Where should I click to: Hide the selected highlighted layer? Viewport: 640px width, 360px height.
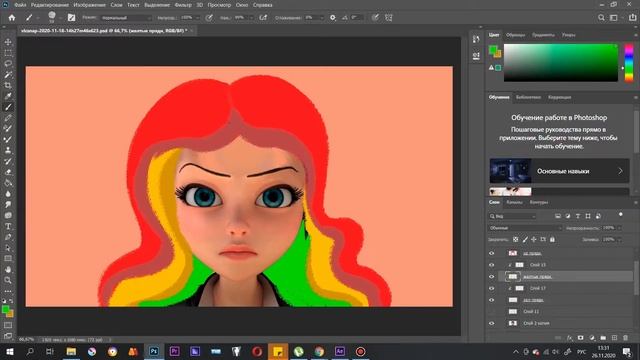[x=492, y=277]
